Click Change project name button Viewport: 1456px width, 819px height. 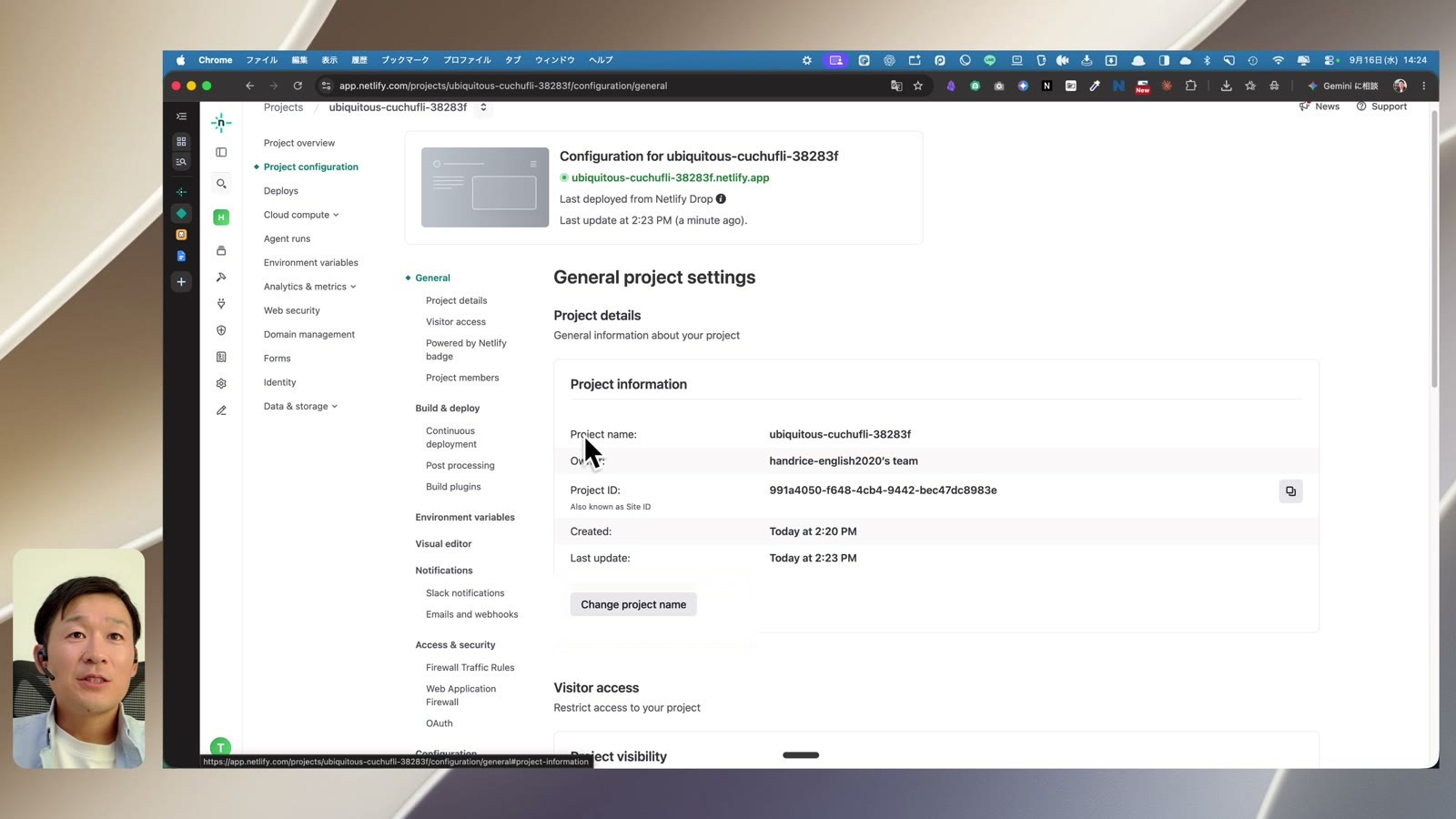click(633, 604)
